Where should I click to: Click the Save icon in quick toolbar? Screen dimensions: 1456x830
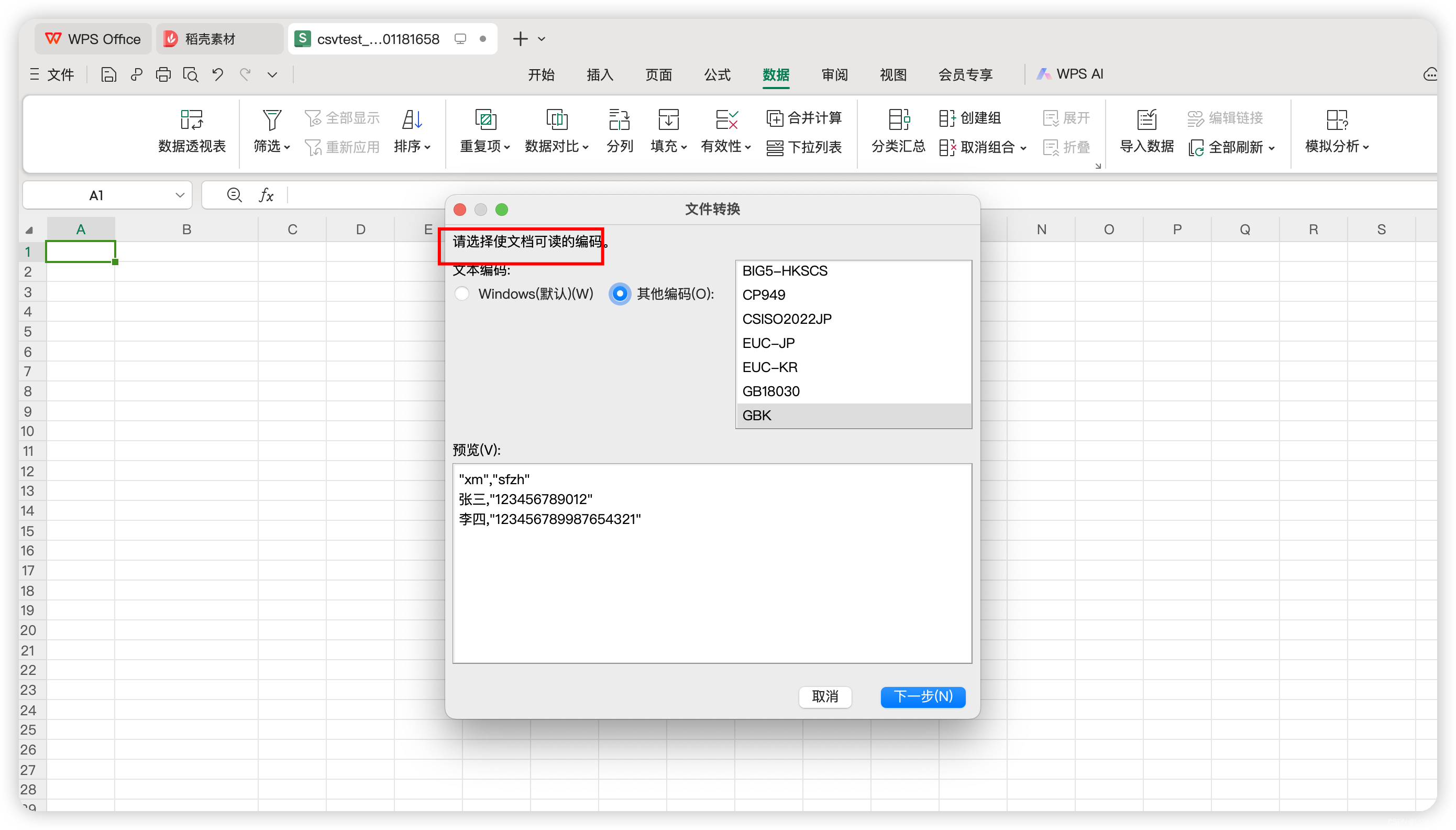click(108, 75)
